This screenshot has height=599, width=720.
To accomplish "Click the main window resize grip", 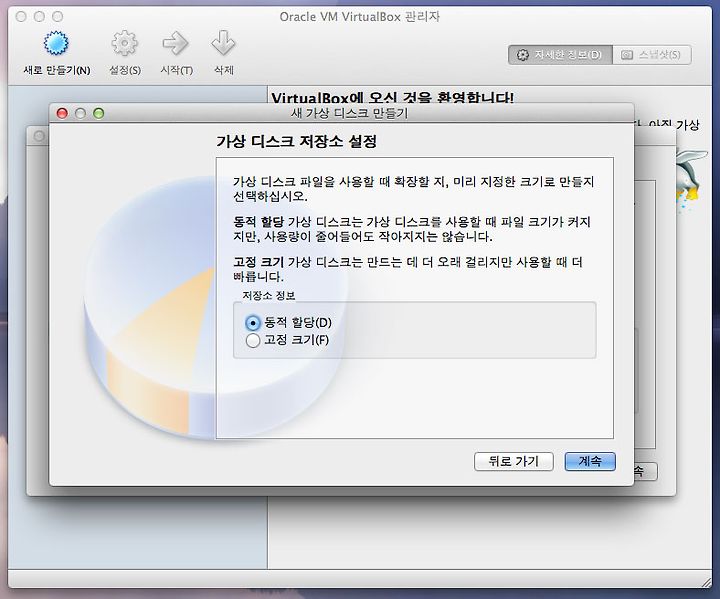I will click(706, 582).
